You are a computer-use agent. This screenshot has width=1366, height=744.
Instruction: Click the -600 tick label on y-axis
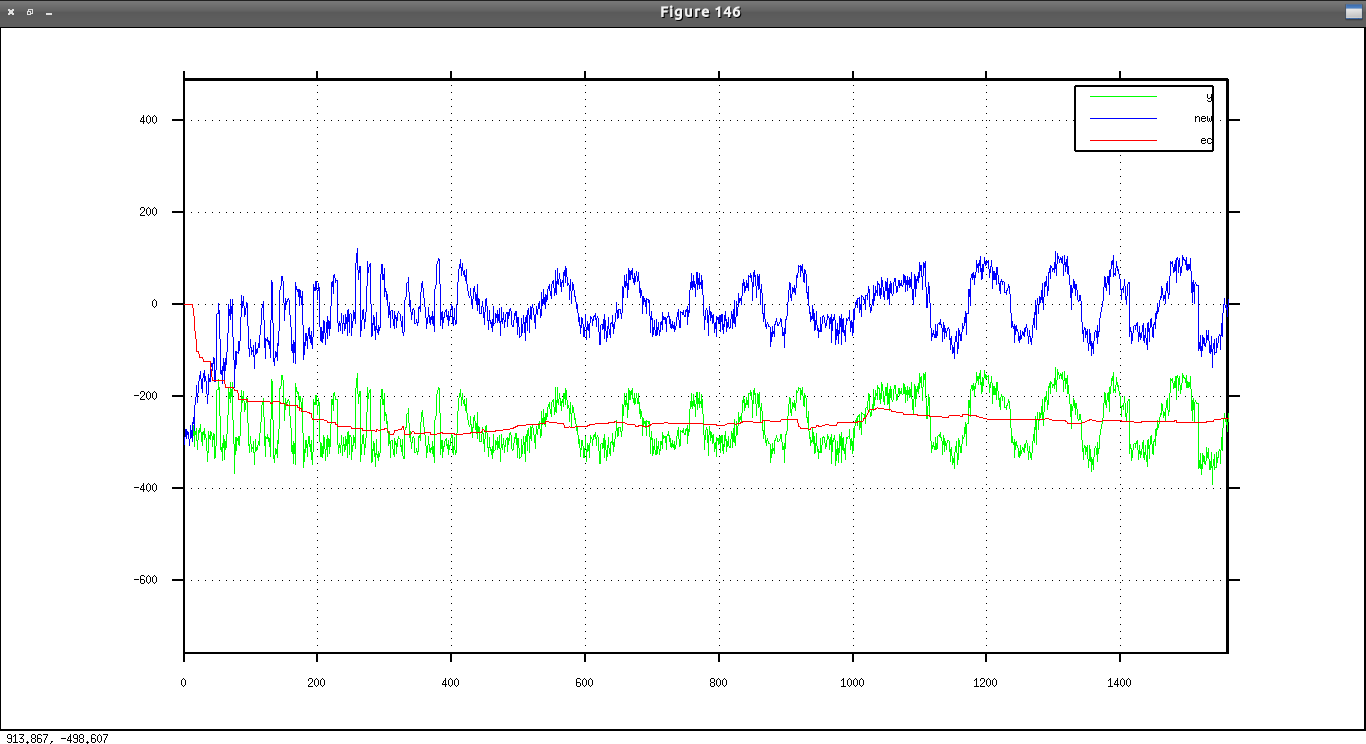pyautogui.click(x=145, y=580)
